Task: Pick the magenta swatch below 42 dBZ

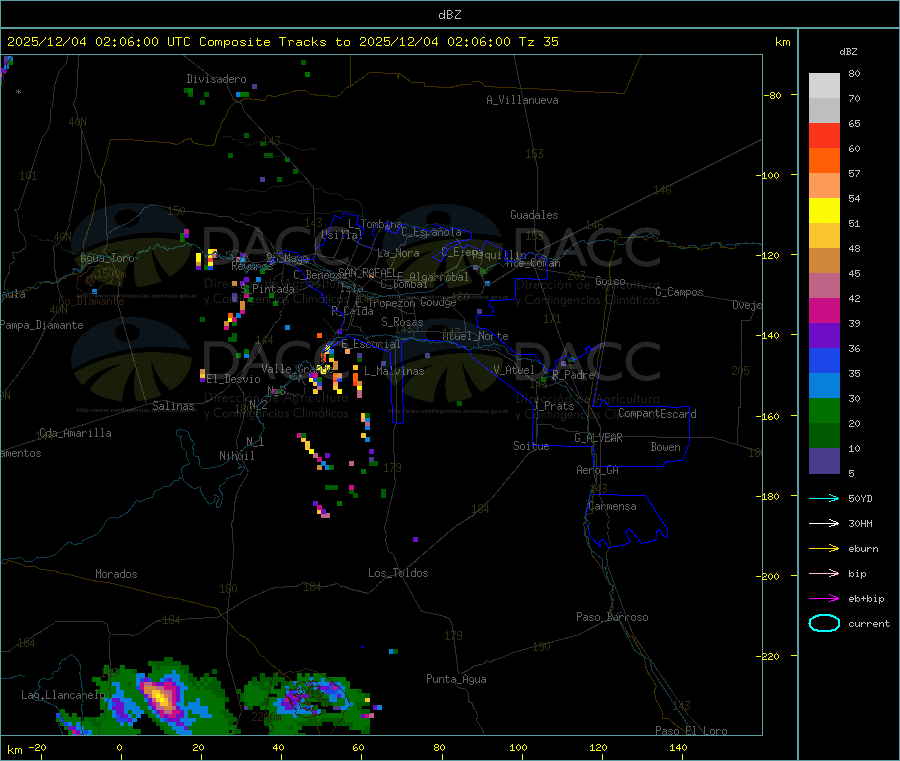Action: click(824, 310)
